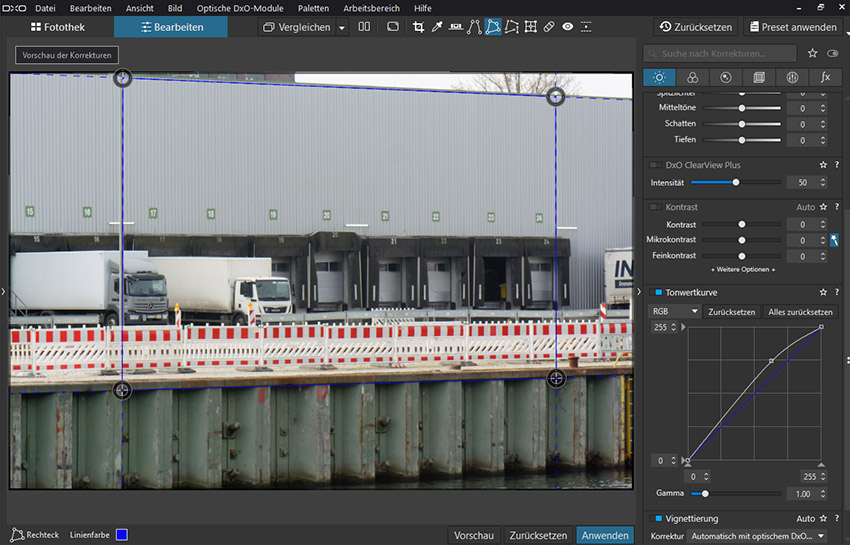Activate the Horizon leveling tool
The width and height of the screenshot is (850, 545).
pos(455,27)
